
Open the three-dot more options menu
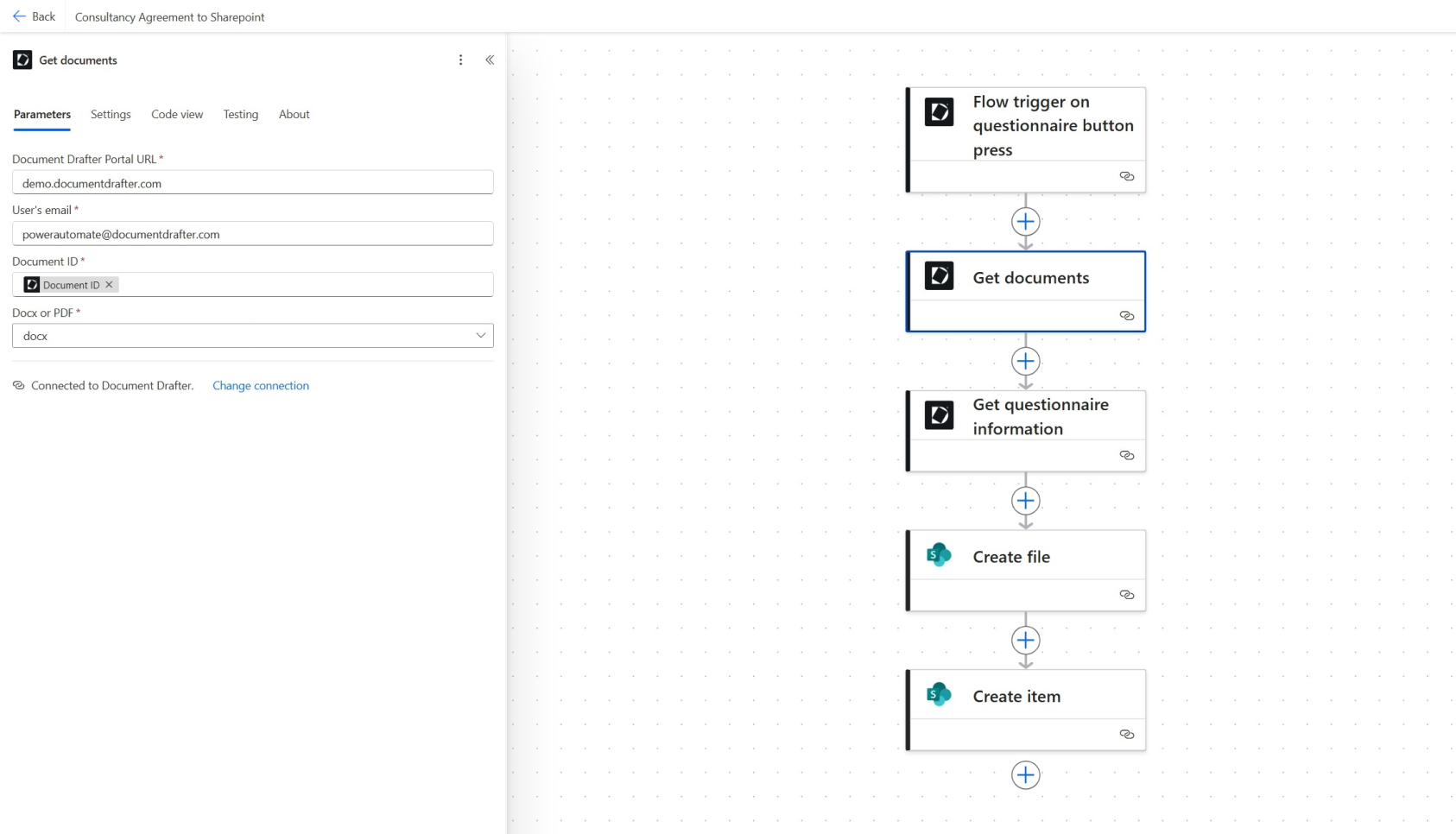point(460,60)
